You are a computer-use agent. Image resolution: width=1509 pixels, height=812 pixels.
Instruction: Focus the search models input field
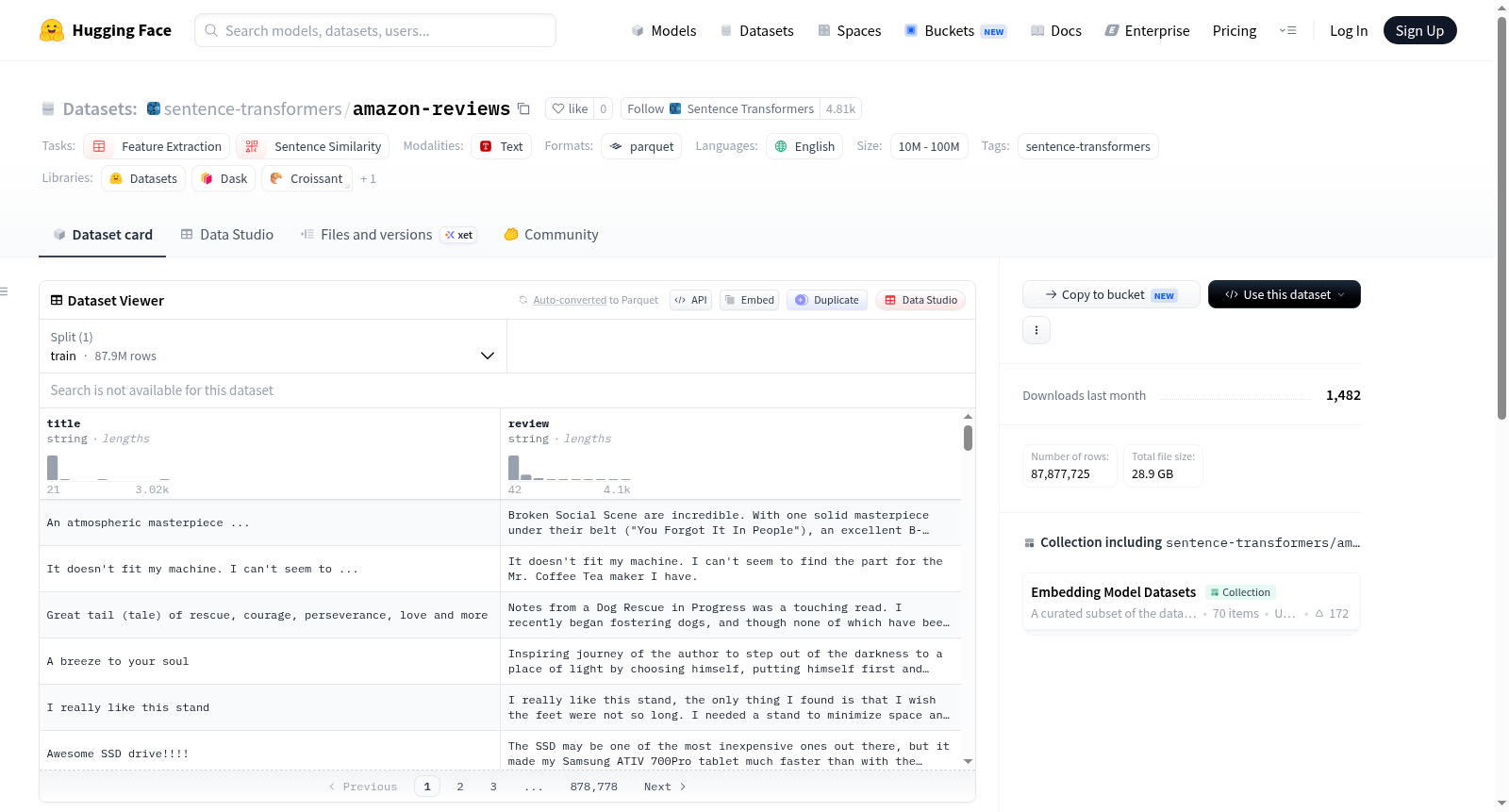(375, 30)
